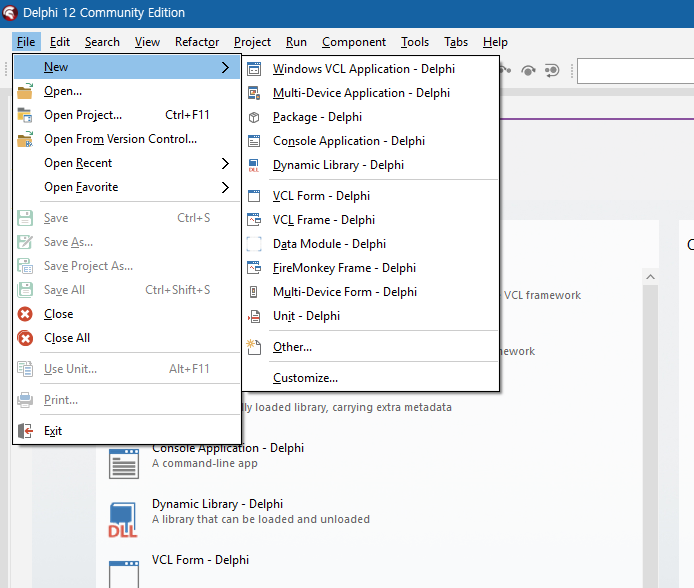Click the large Console Application icon on welcome page
Viewport: 694px width, 588px height.
click(x=124, y=463)
